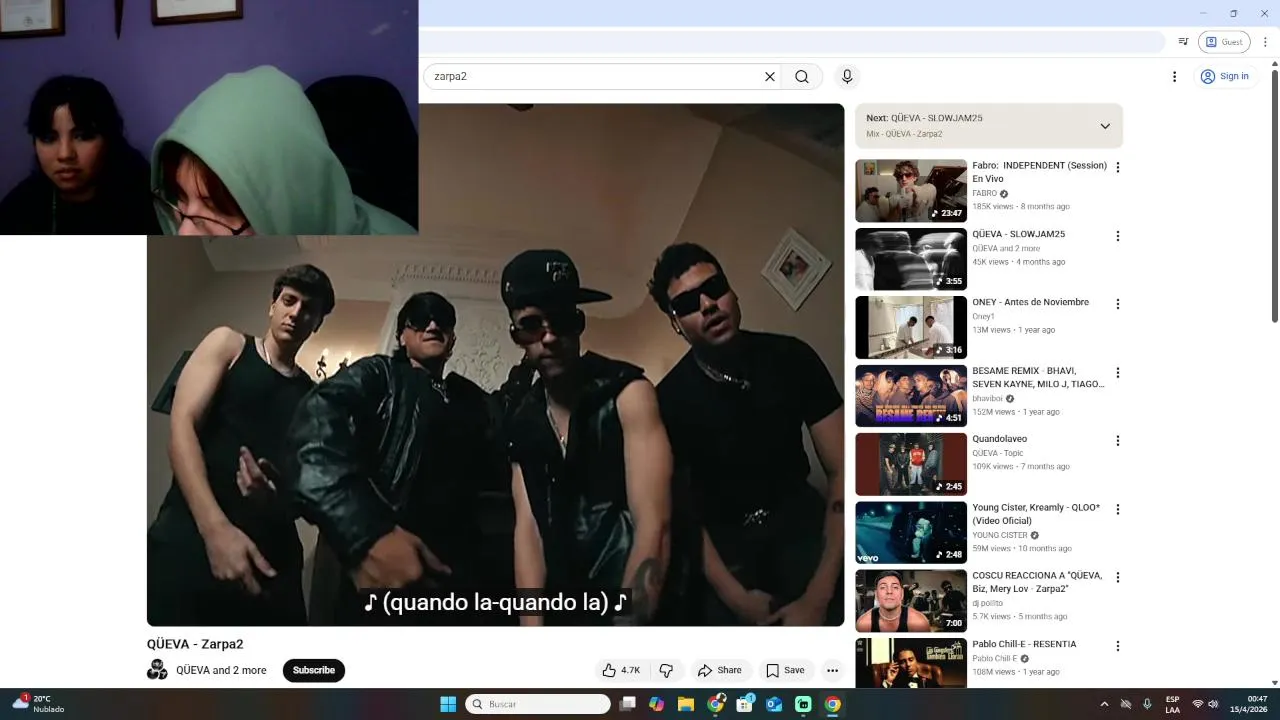Image resolution: width=1280 pixels, height=720 pixels.
Task: Open Young Cister QLOO* thumbnail
Action: [x=911, y=532]
